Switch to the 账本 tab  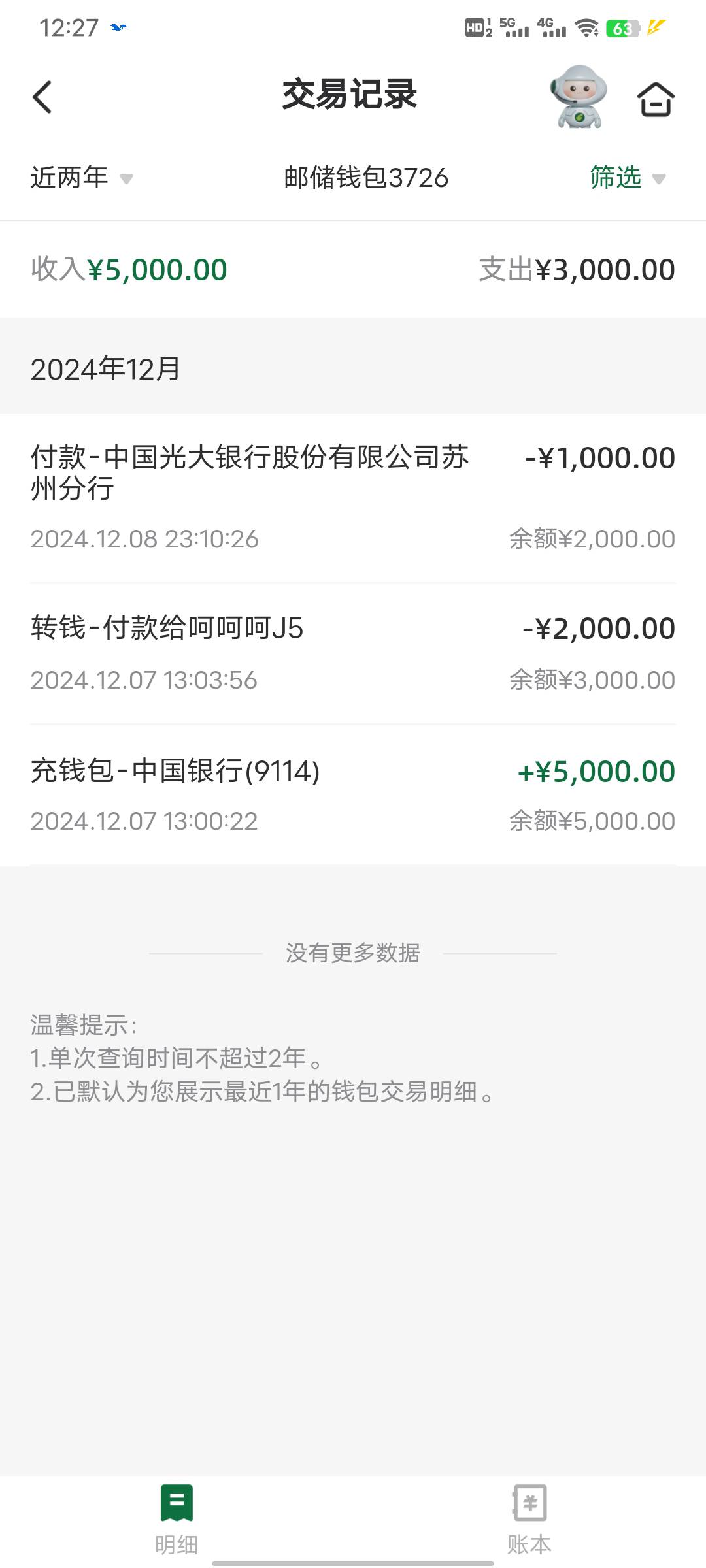529,1543
